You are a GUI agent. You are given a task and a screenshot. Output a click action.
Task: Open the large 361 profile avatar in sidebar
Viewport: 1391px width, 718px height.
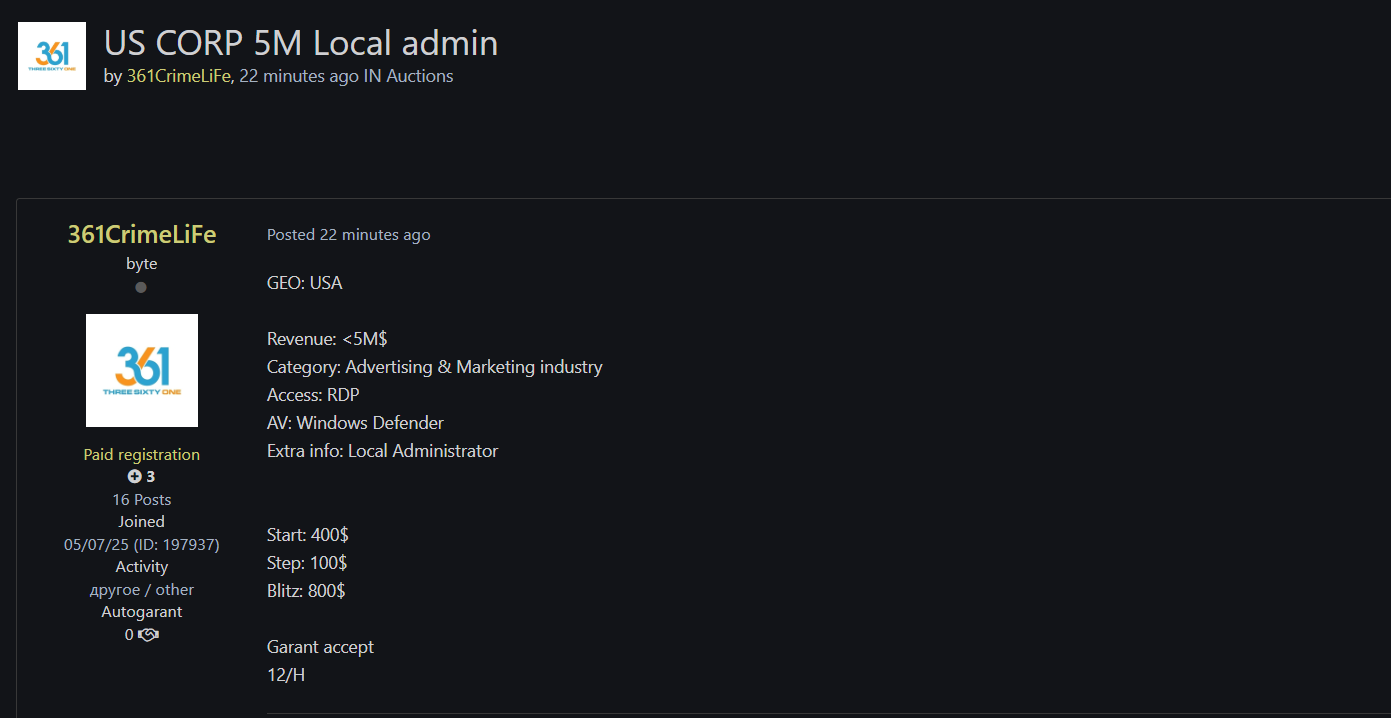pos(142,370)
